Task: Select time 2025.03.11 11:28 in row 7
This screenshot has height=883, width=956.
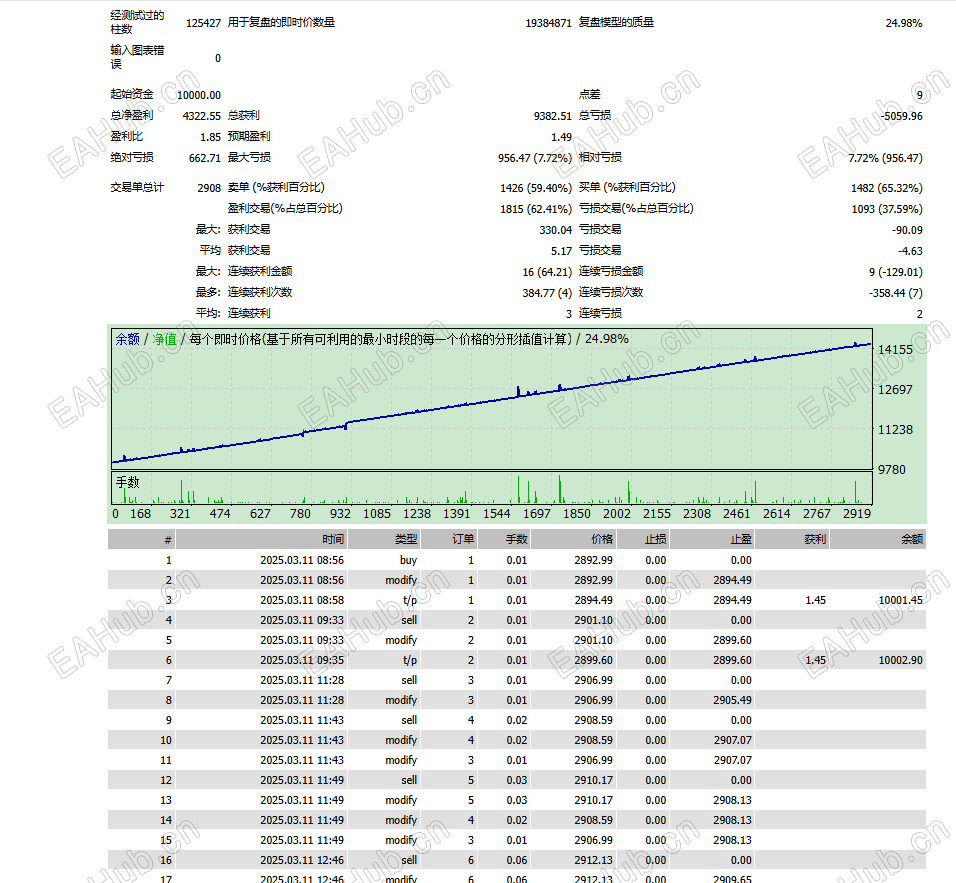Action: coord(302,680)
